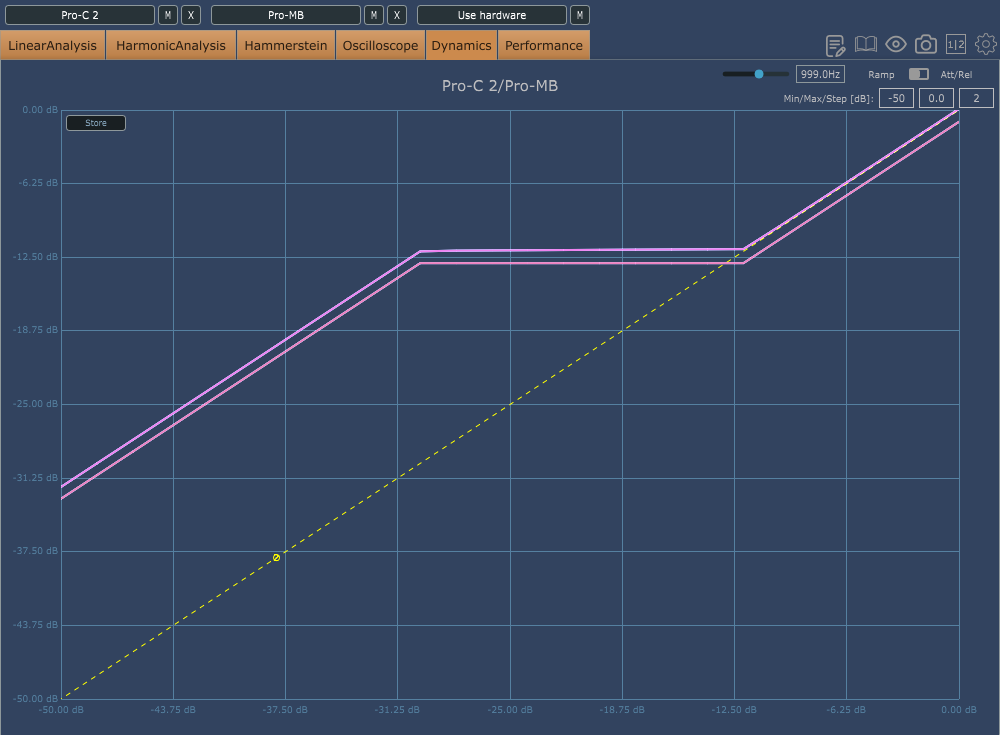Click the Ramp label
The image size is (1000, 735).
pyautogui.click(x=881, y=75)
